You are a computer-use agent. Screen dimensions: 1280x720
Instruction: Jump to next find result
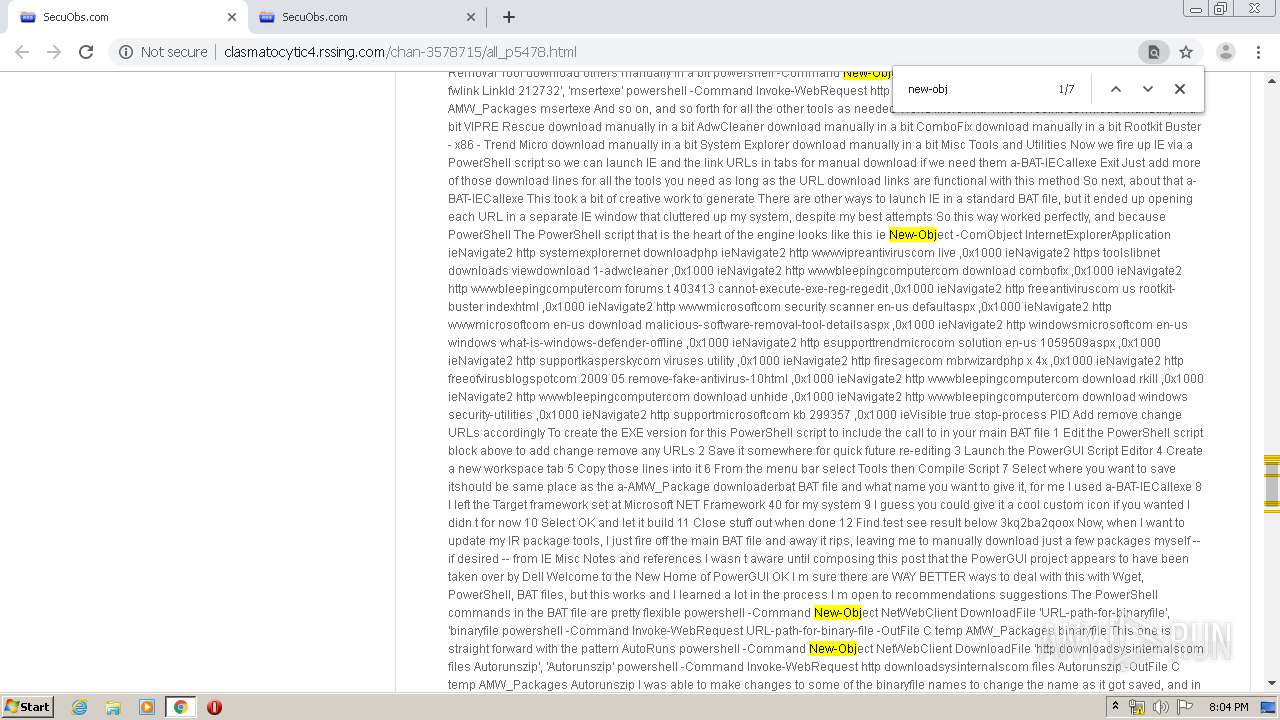coord(1148,89)
